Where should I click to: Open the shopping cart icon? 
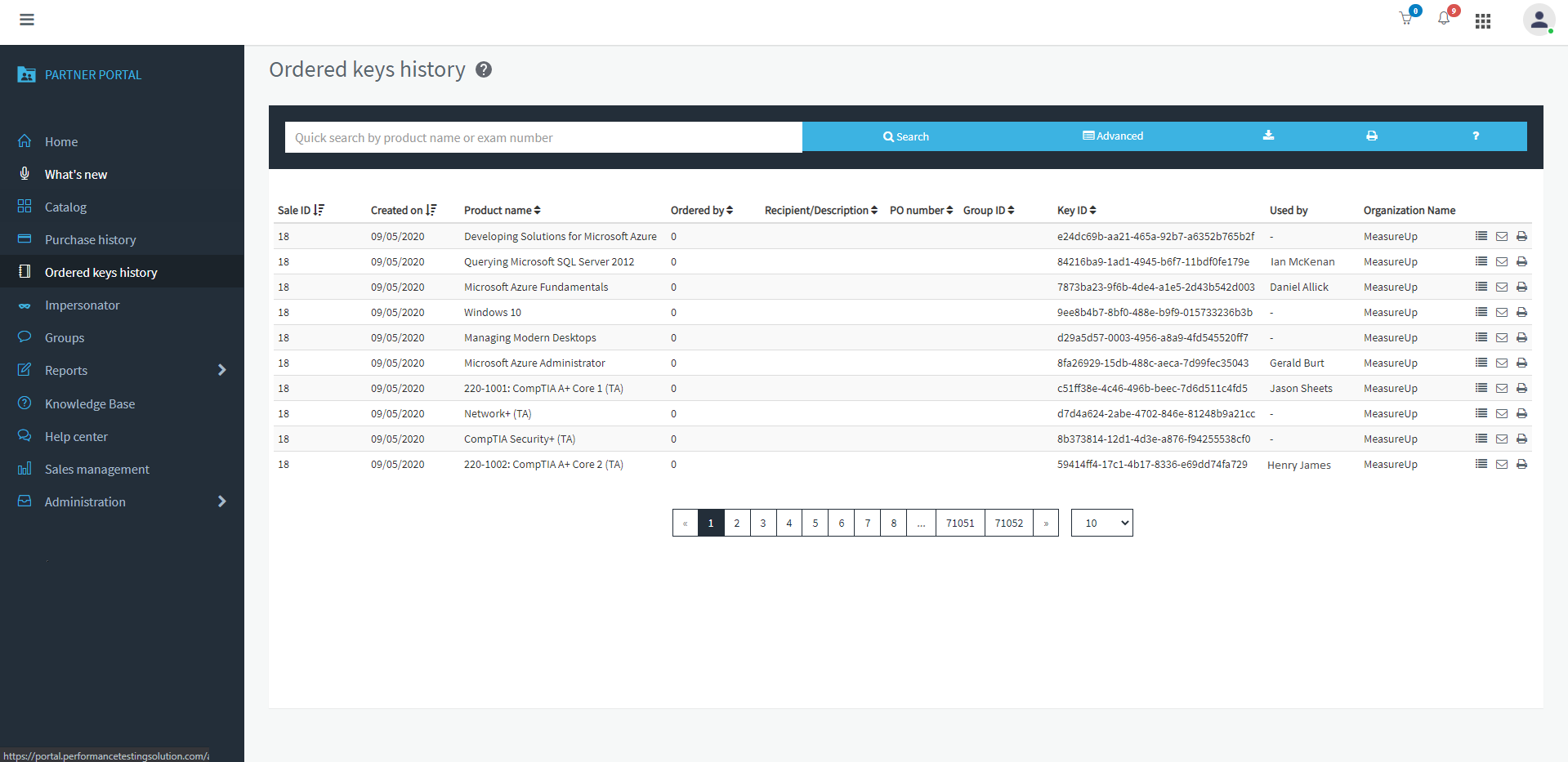tap(1406, 19)
